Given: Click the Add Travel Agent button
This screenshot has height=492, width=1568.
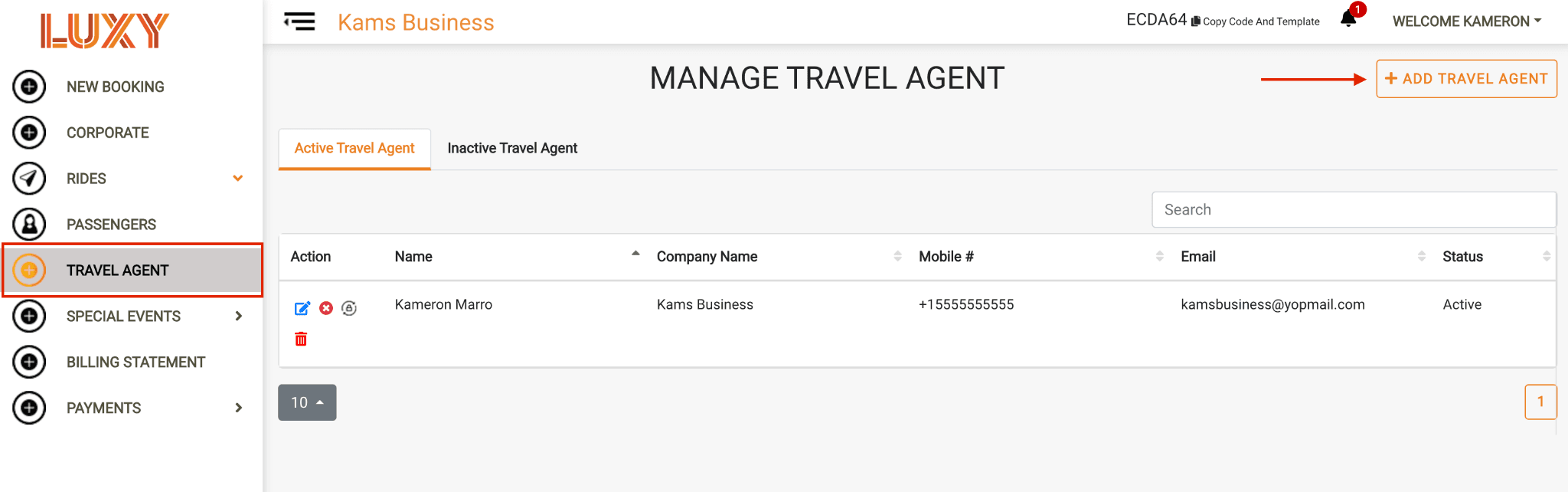Looking at the screenshot, I should (1466, 79).
